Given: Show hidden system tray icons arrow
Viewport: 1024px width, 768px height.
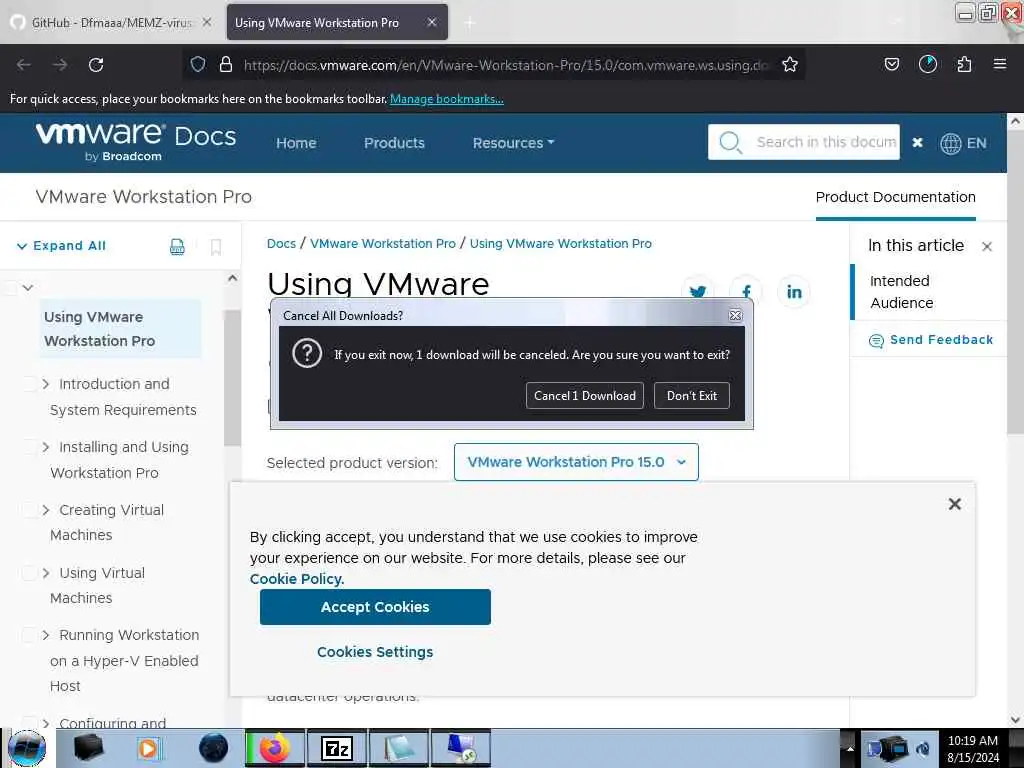Looking at the screenshot, I should pyautogui.click(x=850, y=748).
